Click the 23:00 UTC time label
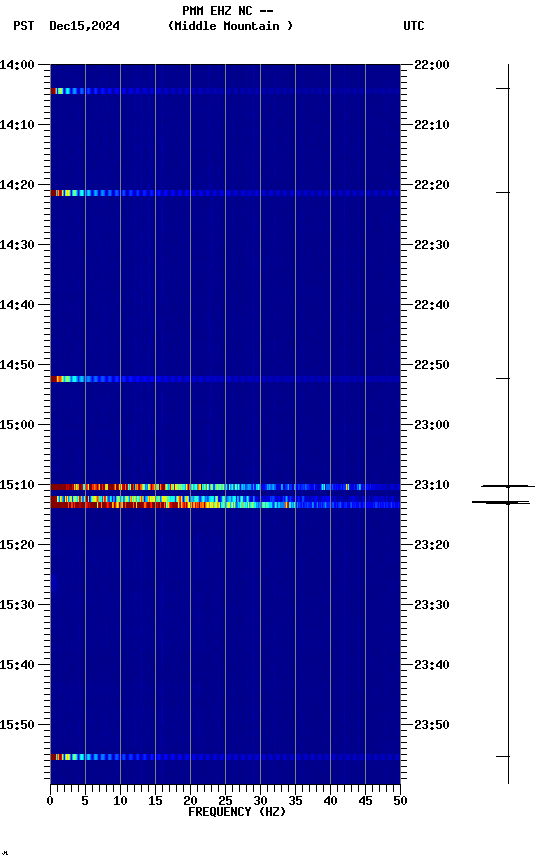 pos(432,425)
